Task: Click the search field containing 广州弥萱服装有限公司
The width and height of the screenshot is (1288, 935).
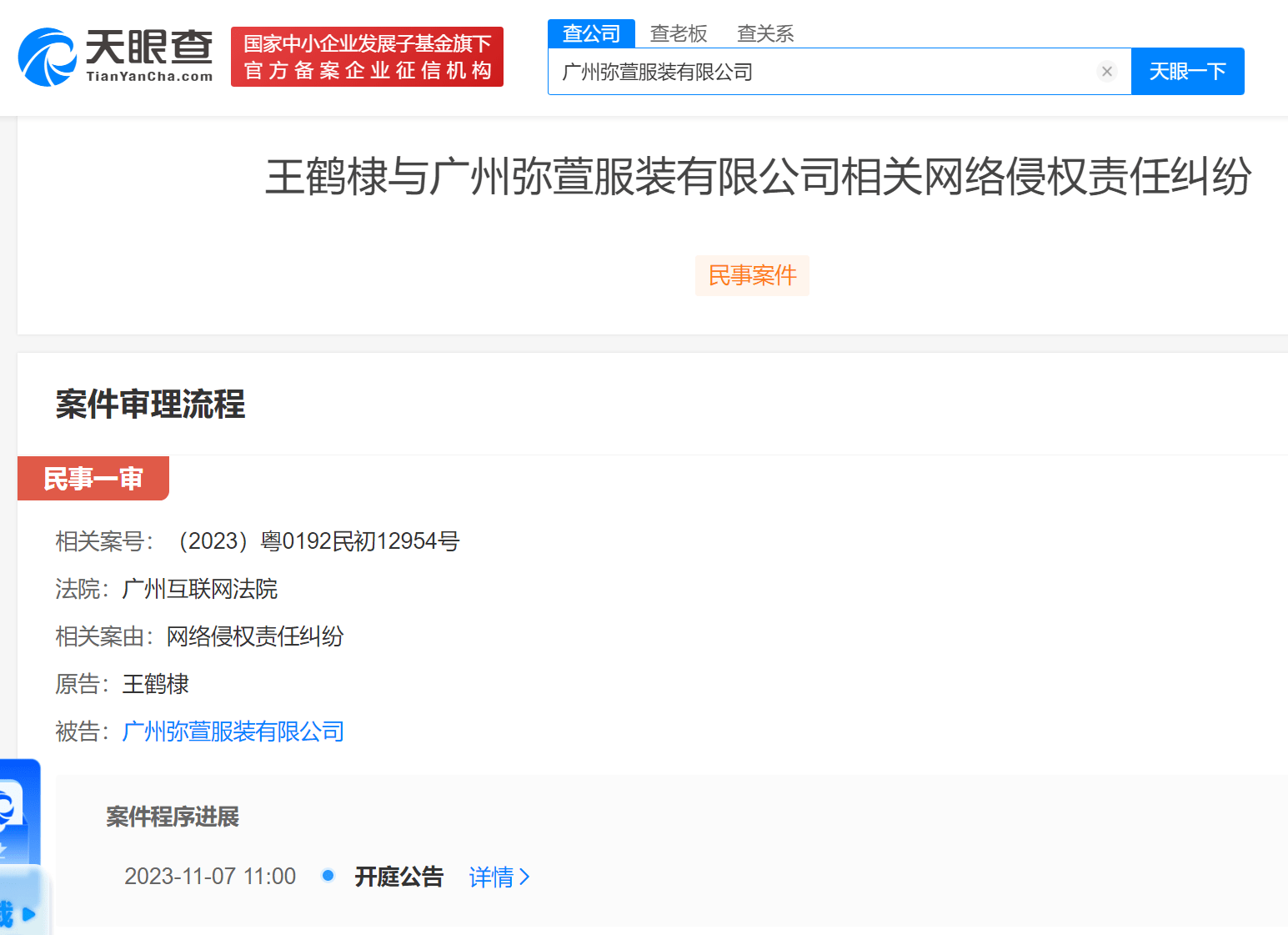Action: pos(825,72)
